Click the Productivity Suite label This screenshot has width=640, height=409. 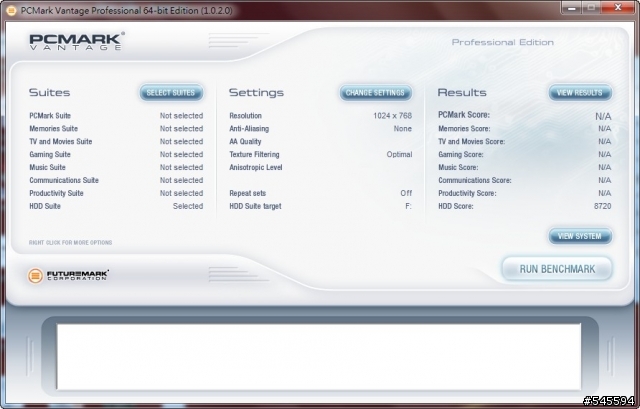point(56,193)
